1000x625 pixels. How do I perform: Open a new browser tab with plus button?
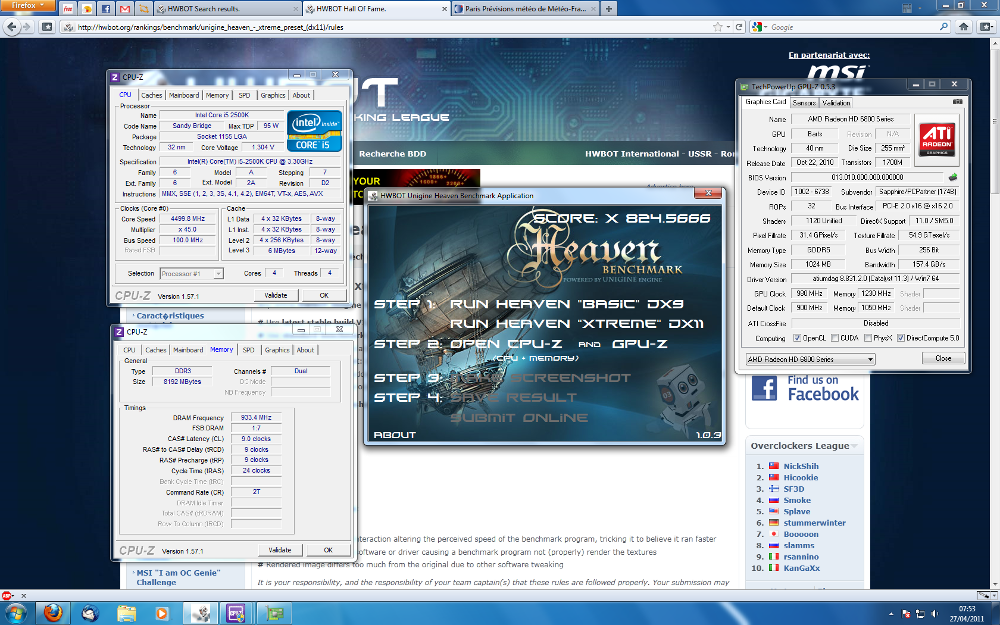tap(609, 9)
